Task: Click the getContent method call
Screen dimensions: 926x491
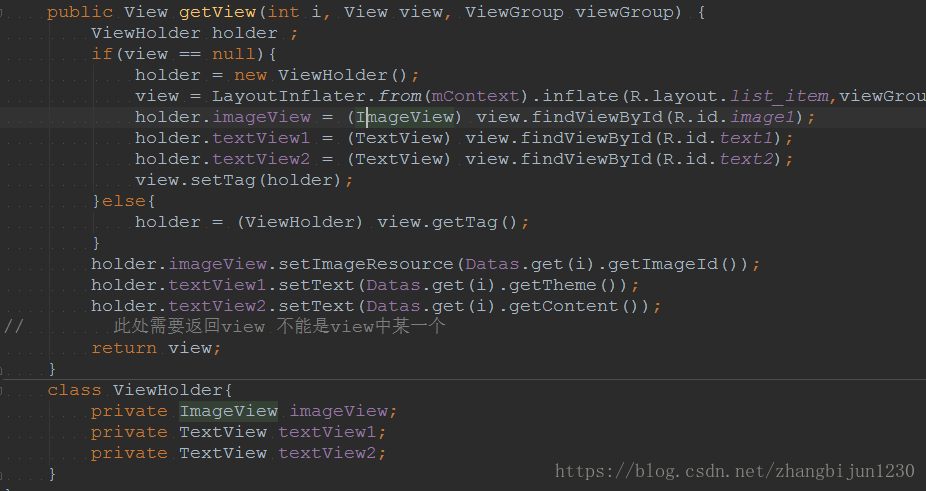Action: click(564, 306)
